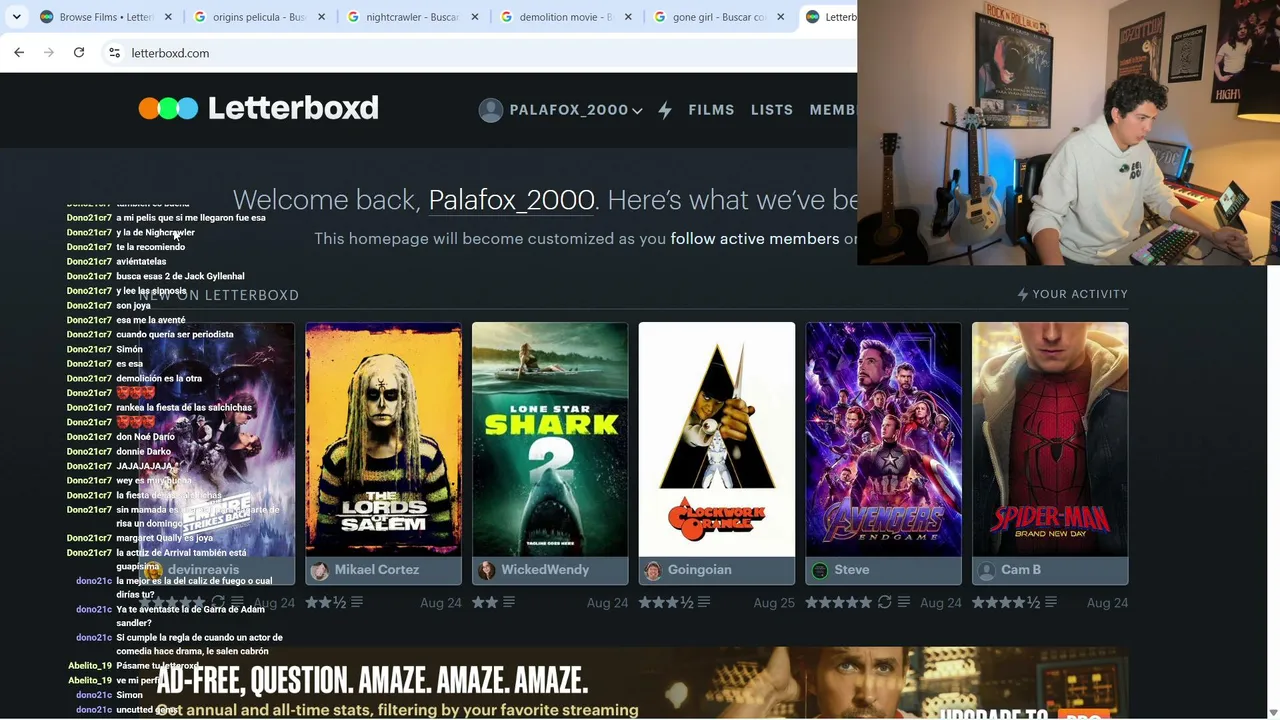Click the ad-free Pro upgrade banner
Viewport: 1280px width, 720px height.
634,683
